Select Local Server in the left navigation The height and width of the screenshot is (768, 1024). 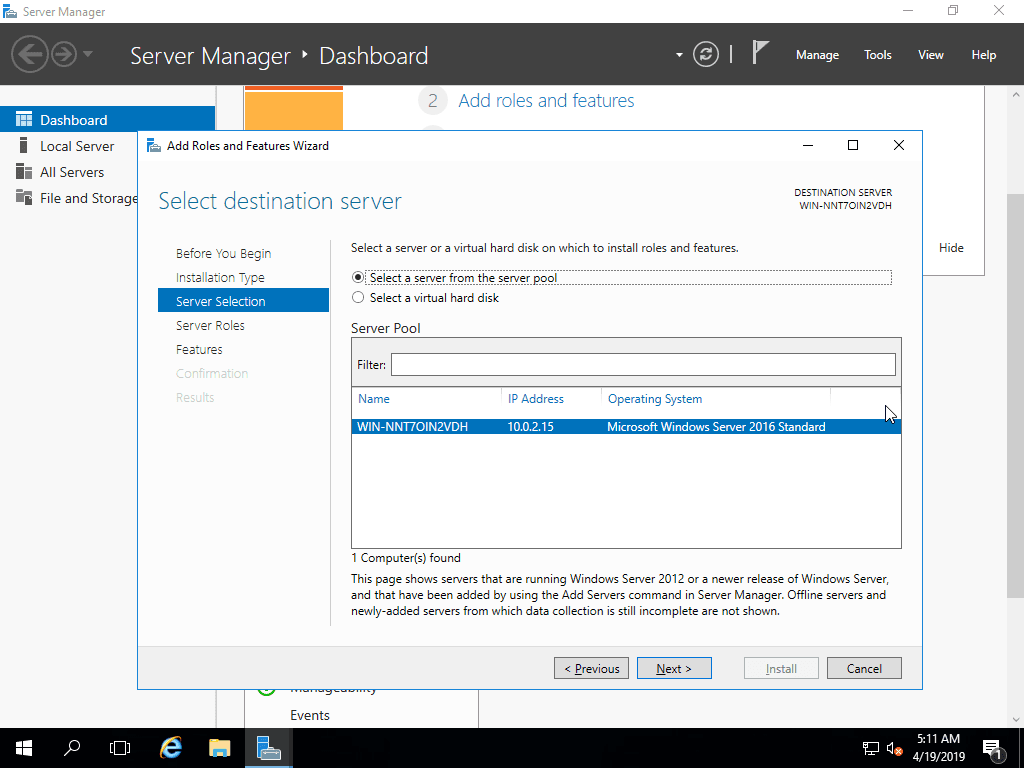tap(76, 146)
